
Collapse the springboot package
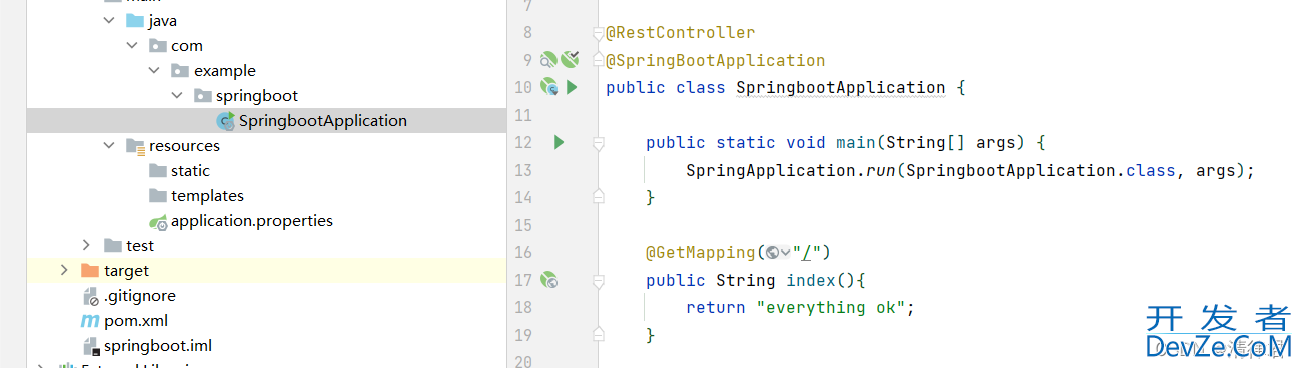[176, 96]
